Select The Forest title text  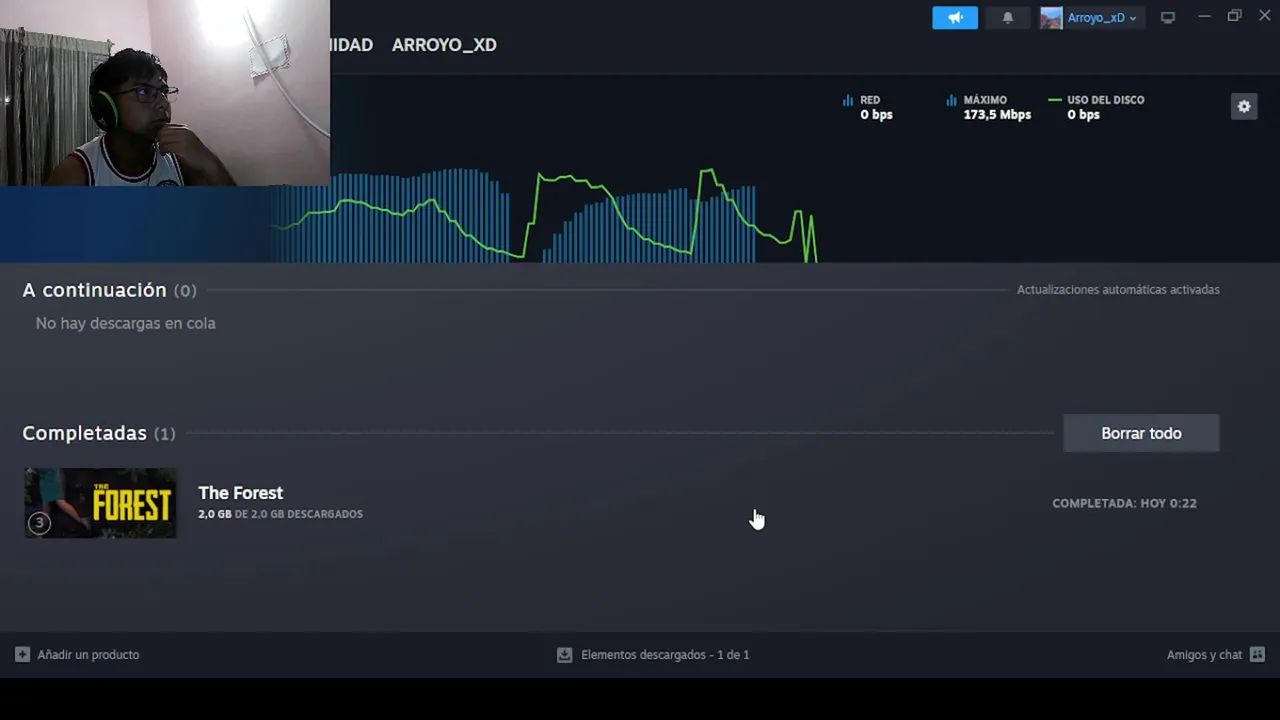(240, 493)
